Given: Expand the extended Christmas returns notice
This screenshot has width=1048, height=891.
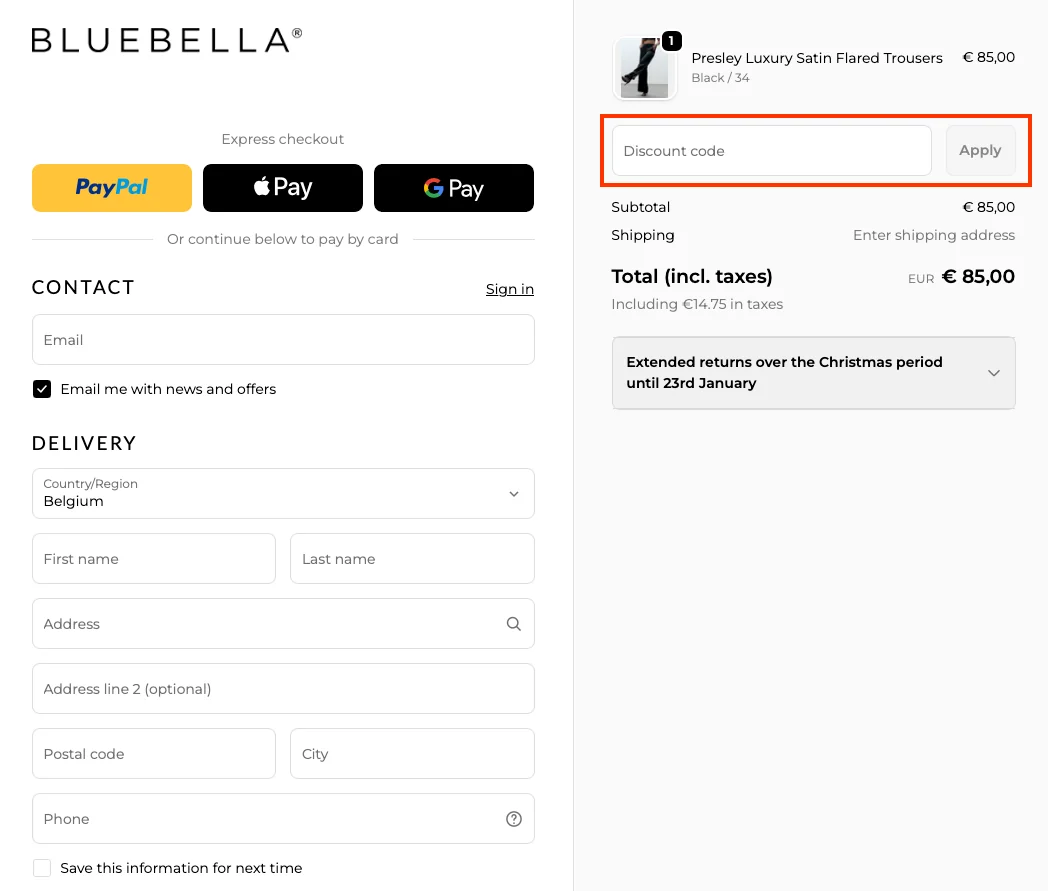Looking at the screenshot, I should (x=813, y=373).
